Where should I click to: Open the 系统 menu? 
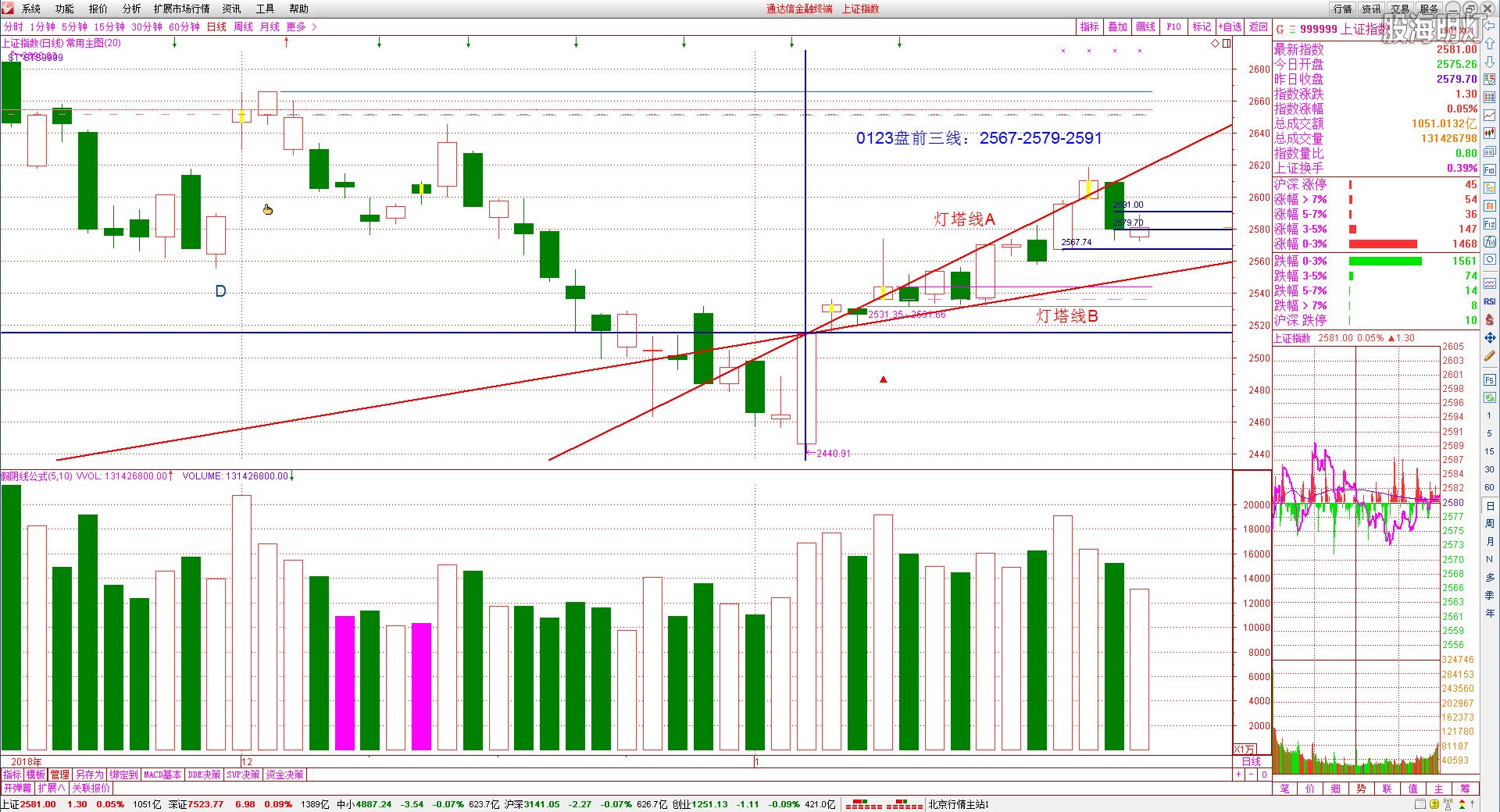tap(31, 9)
